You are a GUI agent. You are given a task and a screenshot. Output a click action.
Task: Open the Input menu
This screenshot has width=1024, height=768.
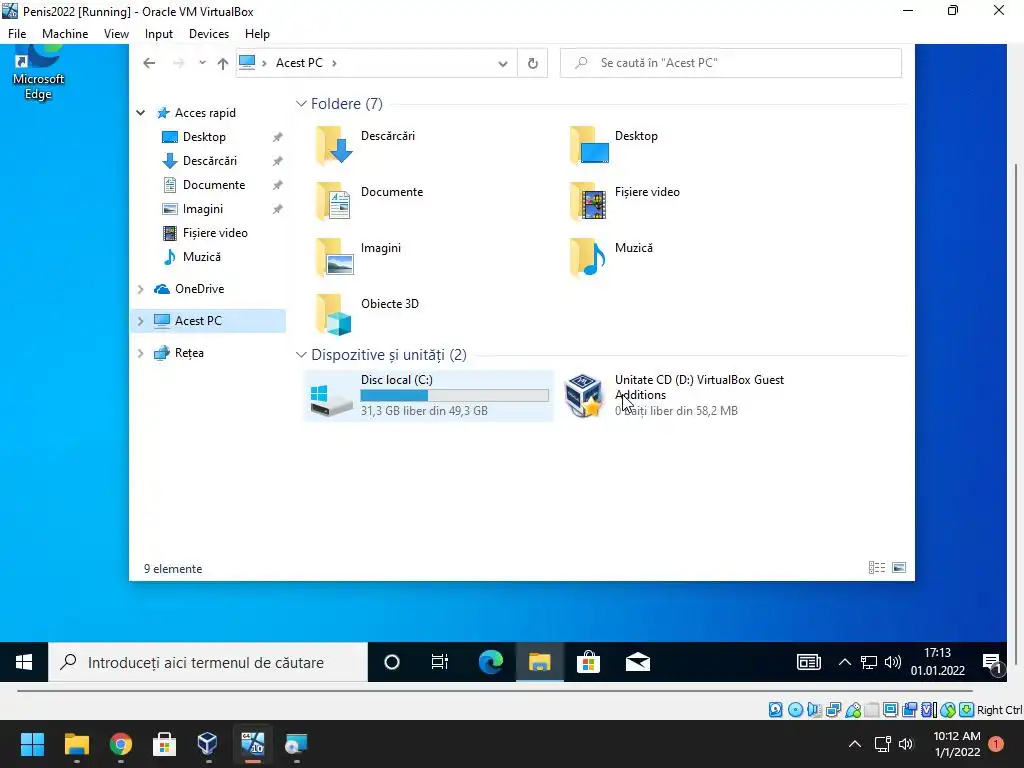[159, 34]
